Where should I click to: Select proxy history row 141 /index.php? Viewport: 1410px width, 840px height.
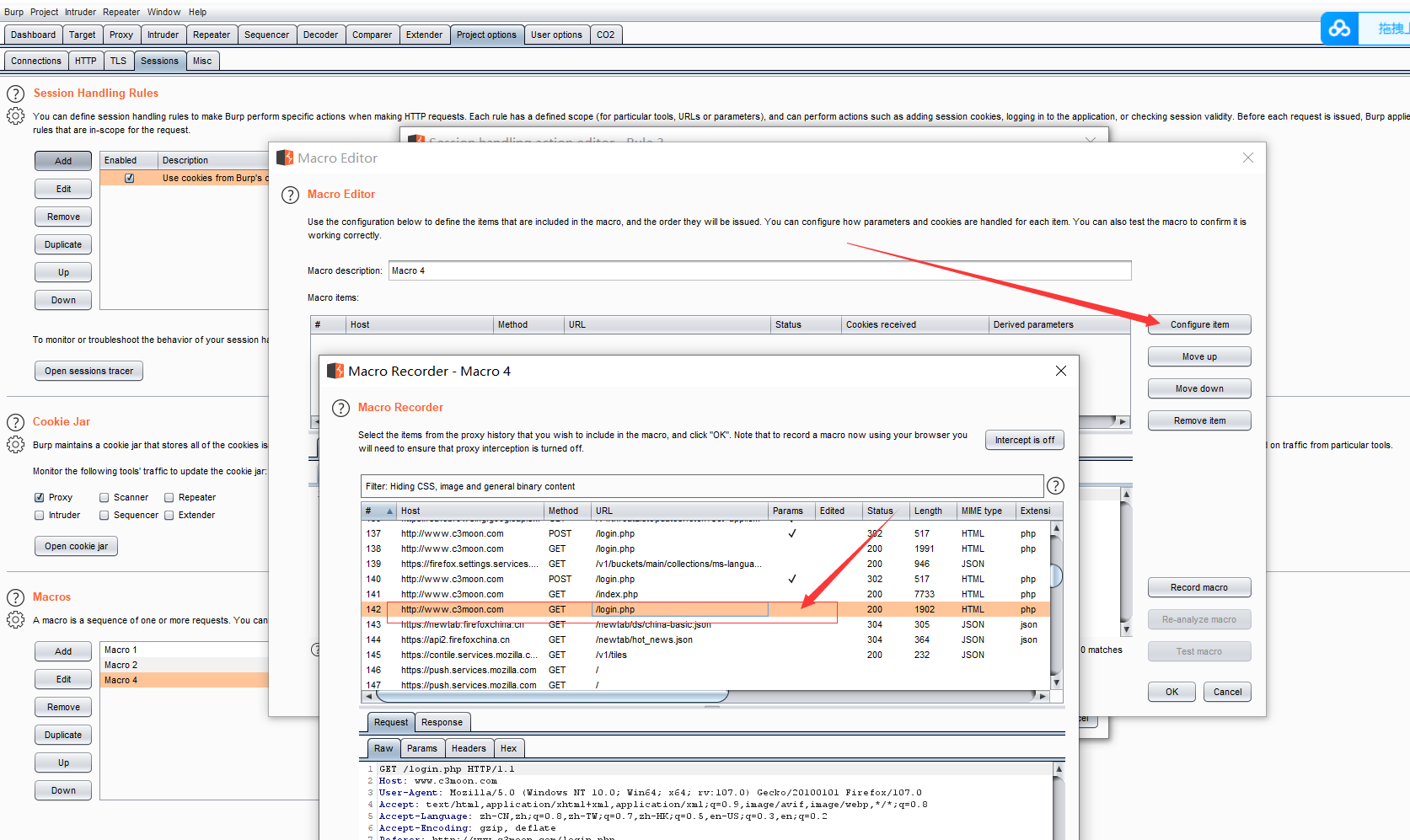(x=705, y=594)
